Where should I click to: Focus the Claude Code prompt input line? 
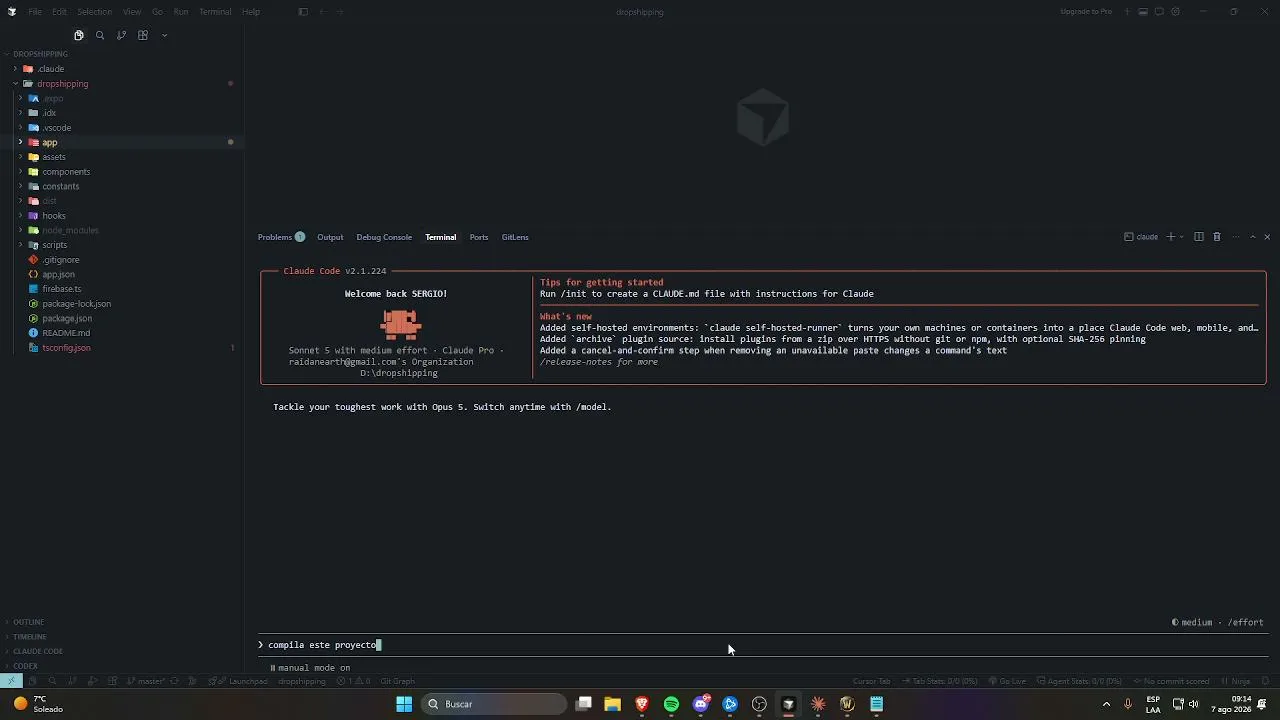(x=762, y=645)
